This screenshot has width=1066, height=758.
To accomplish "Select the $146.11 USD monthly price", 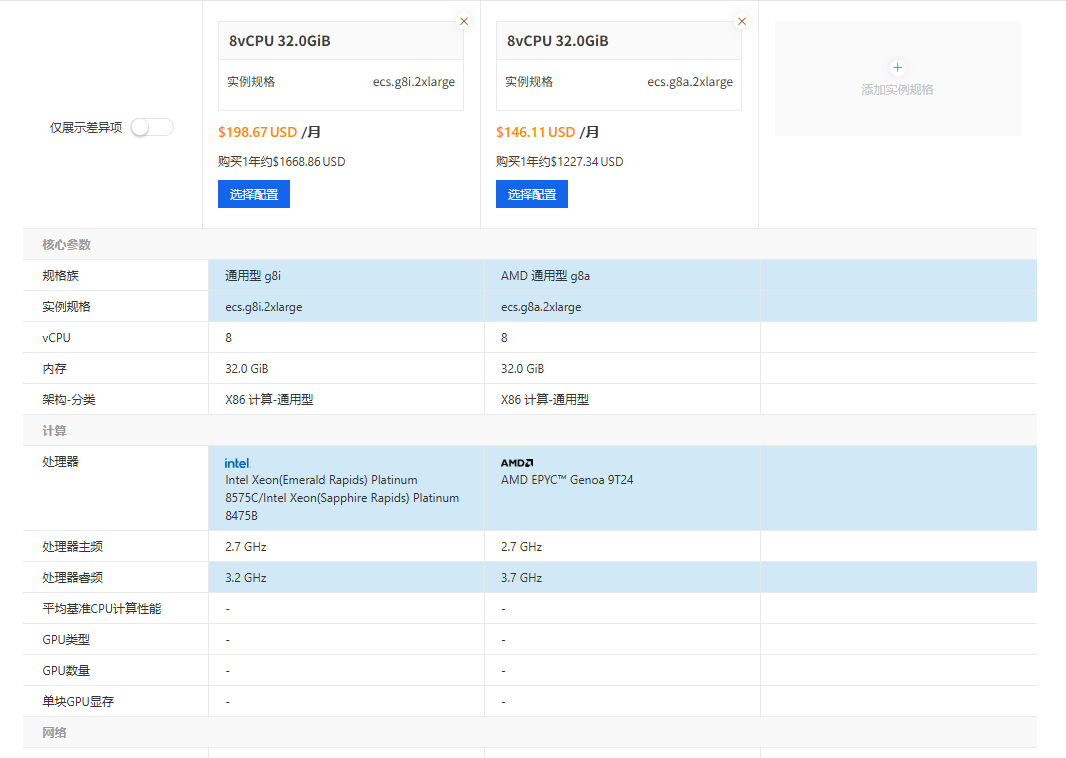I will [x=535, y=132].
